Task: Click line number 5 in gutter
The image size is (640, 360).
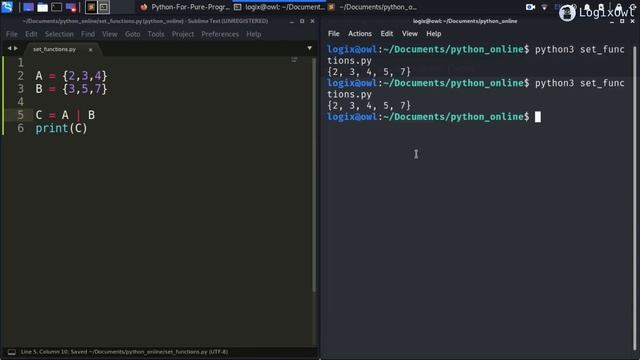Action: click(x=20, y=115)
